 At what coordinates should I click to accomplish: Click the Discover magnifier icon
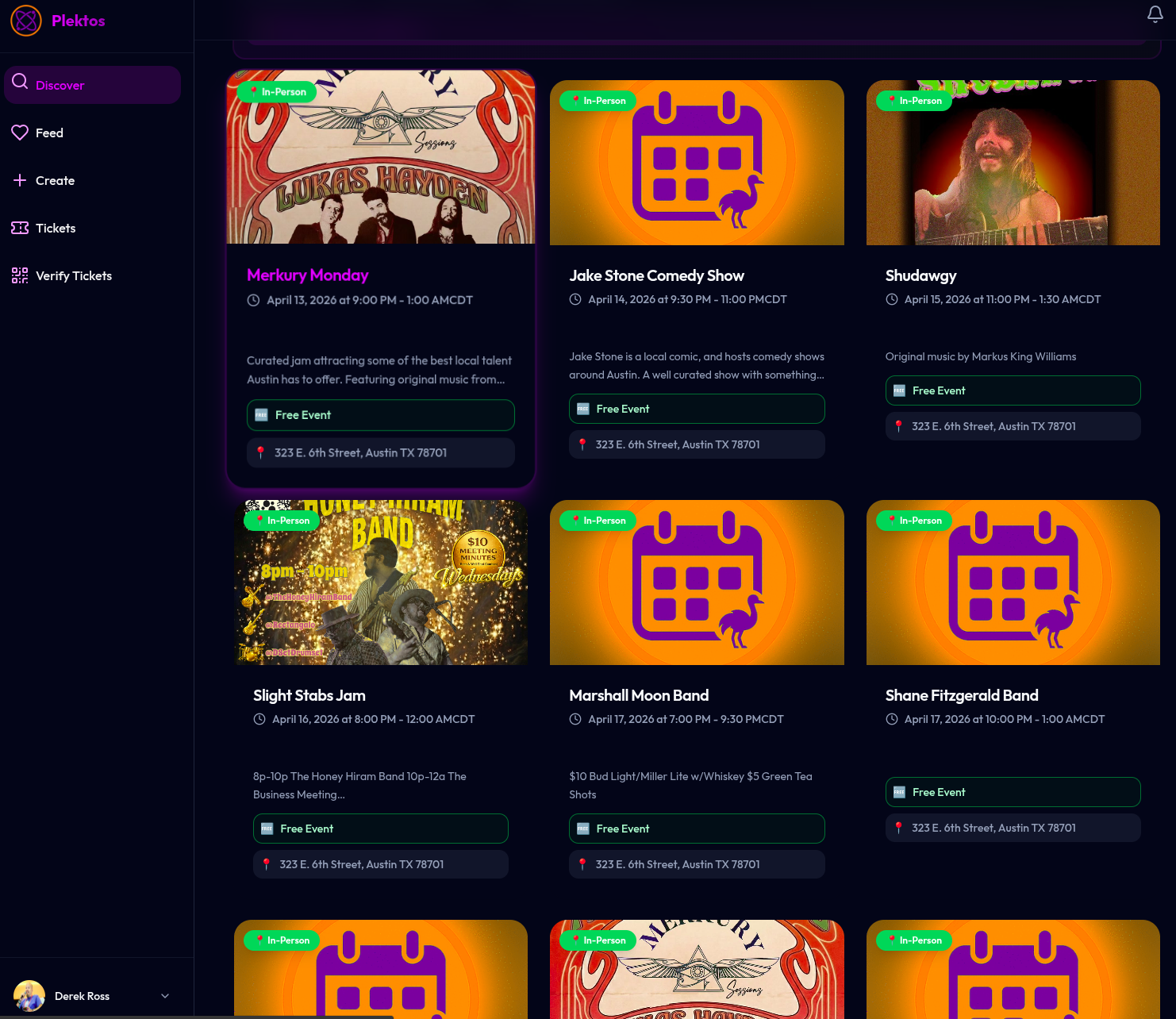tap(20, 82)
